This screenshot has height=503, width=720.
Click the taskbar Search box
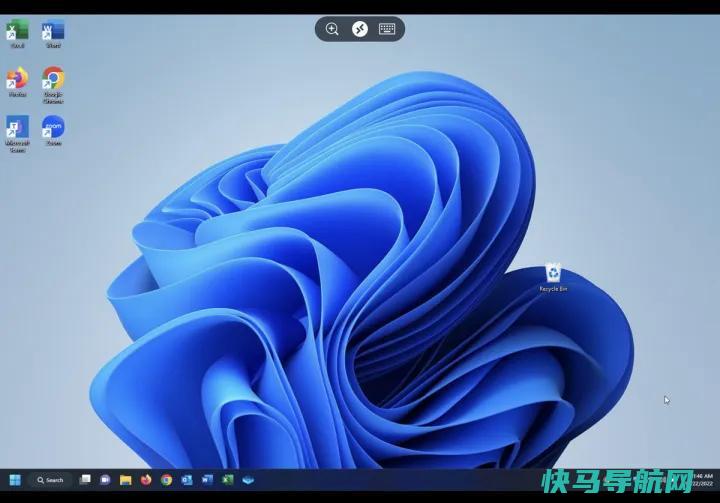pos(50,480)
